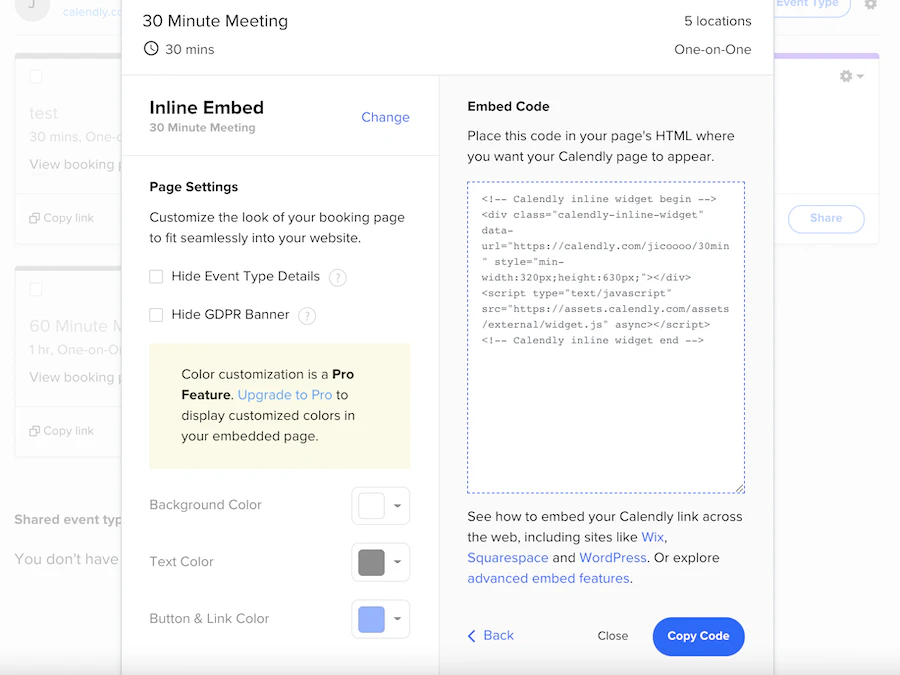
Task: Select the test event card checkbox
Action: coord(36,77)
